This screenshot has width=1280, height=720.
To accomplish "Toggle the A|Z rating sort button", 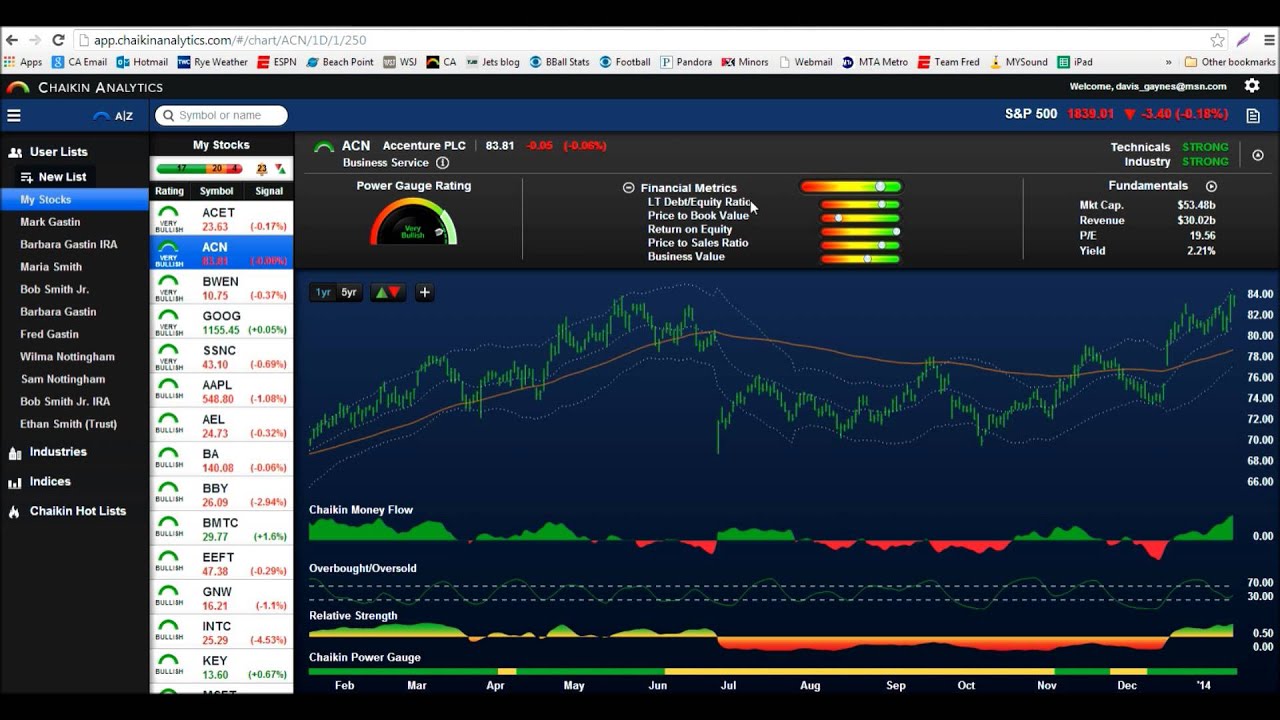I will [114, 116].
